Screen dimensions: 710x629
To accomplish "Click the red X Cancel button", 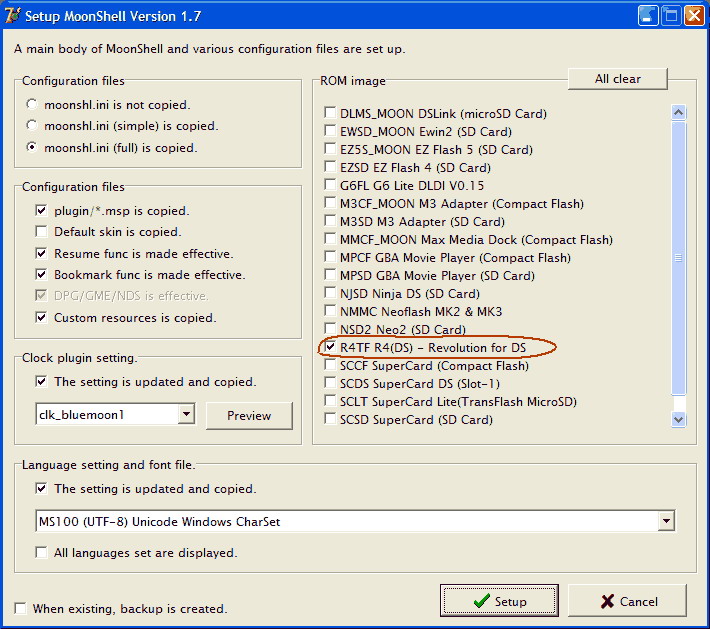I will pos(627,601).
